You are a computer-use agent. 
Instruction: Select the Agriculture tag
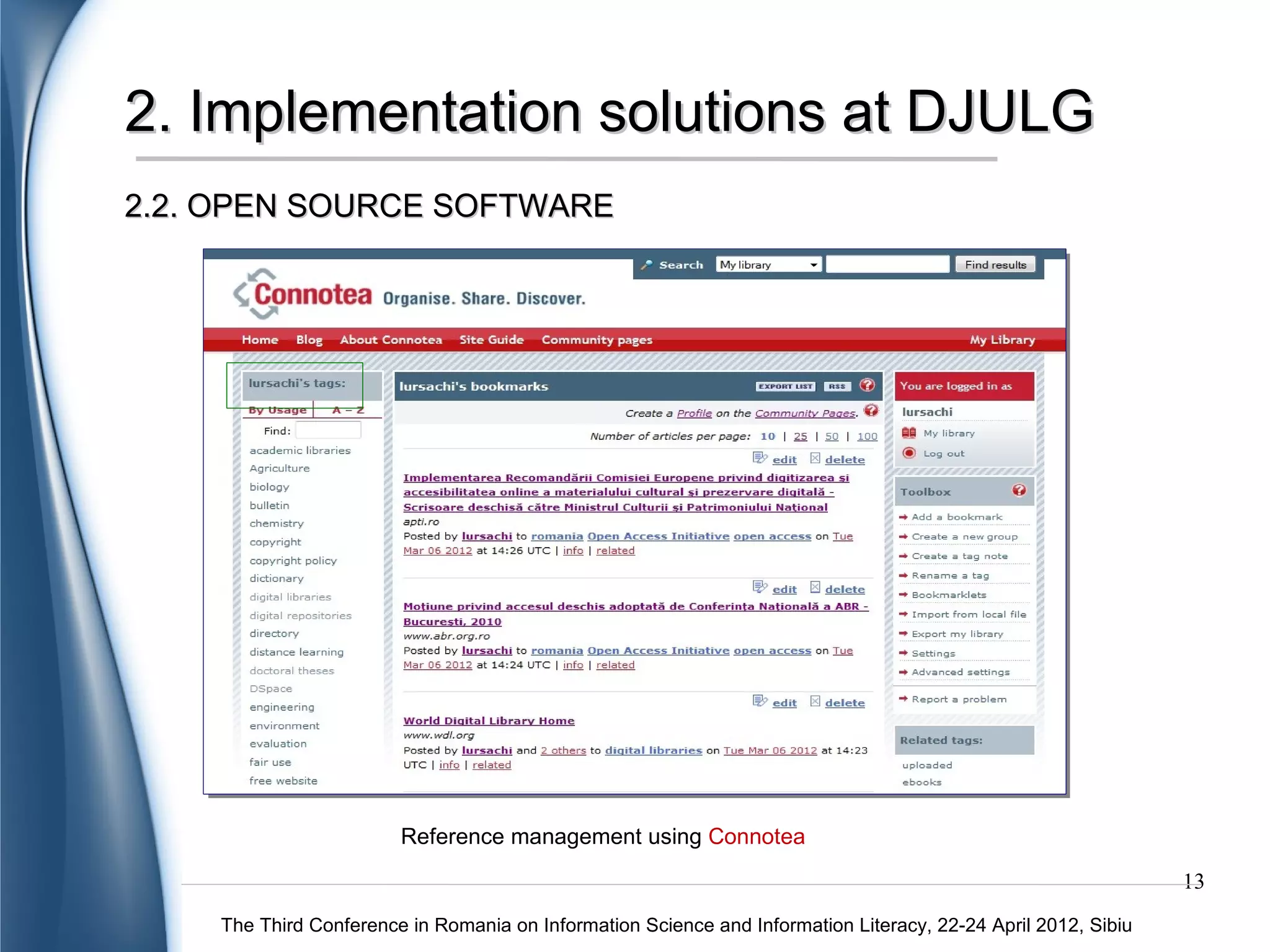[280, 468]
